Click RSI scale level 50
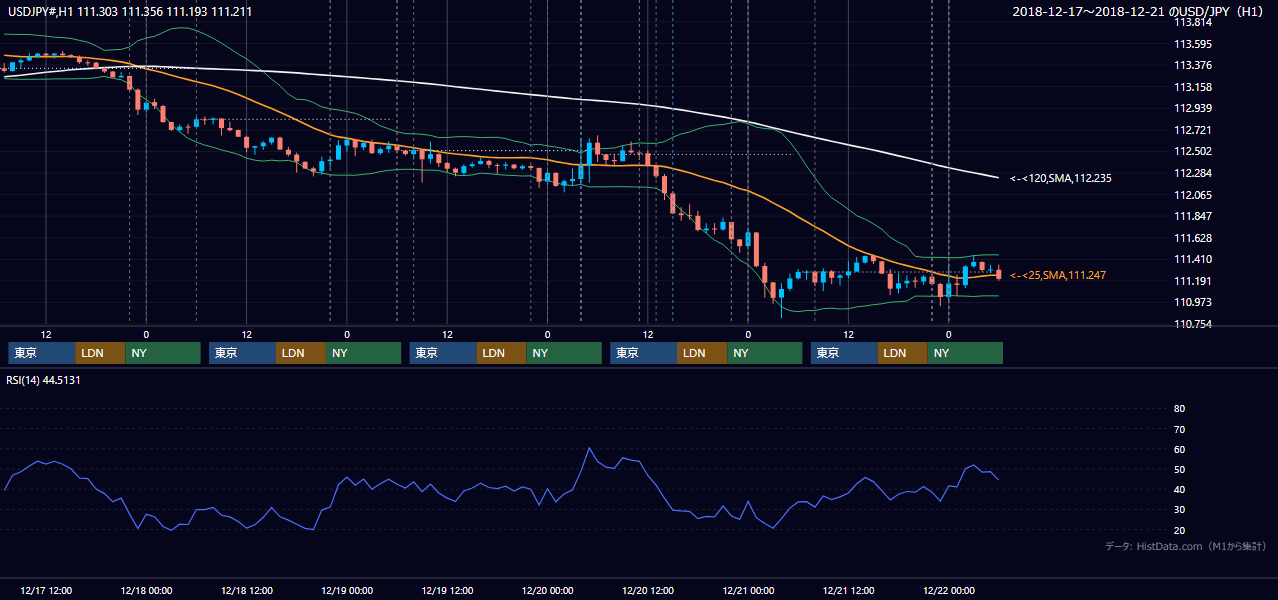 pyautogui.click(x=1180, y=469)
